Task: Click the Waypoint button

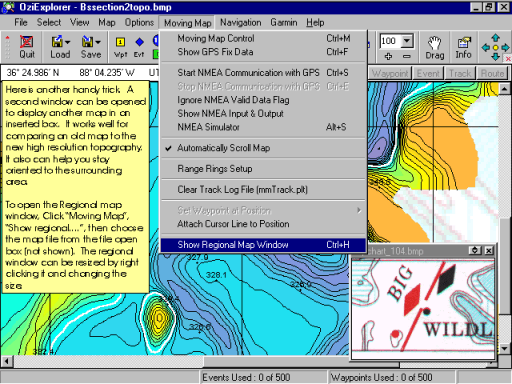Action: 390,73
